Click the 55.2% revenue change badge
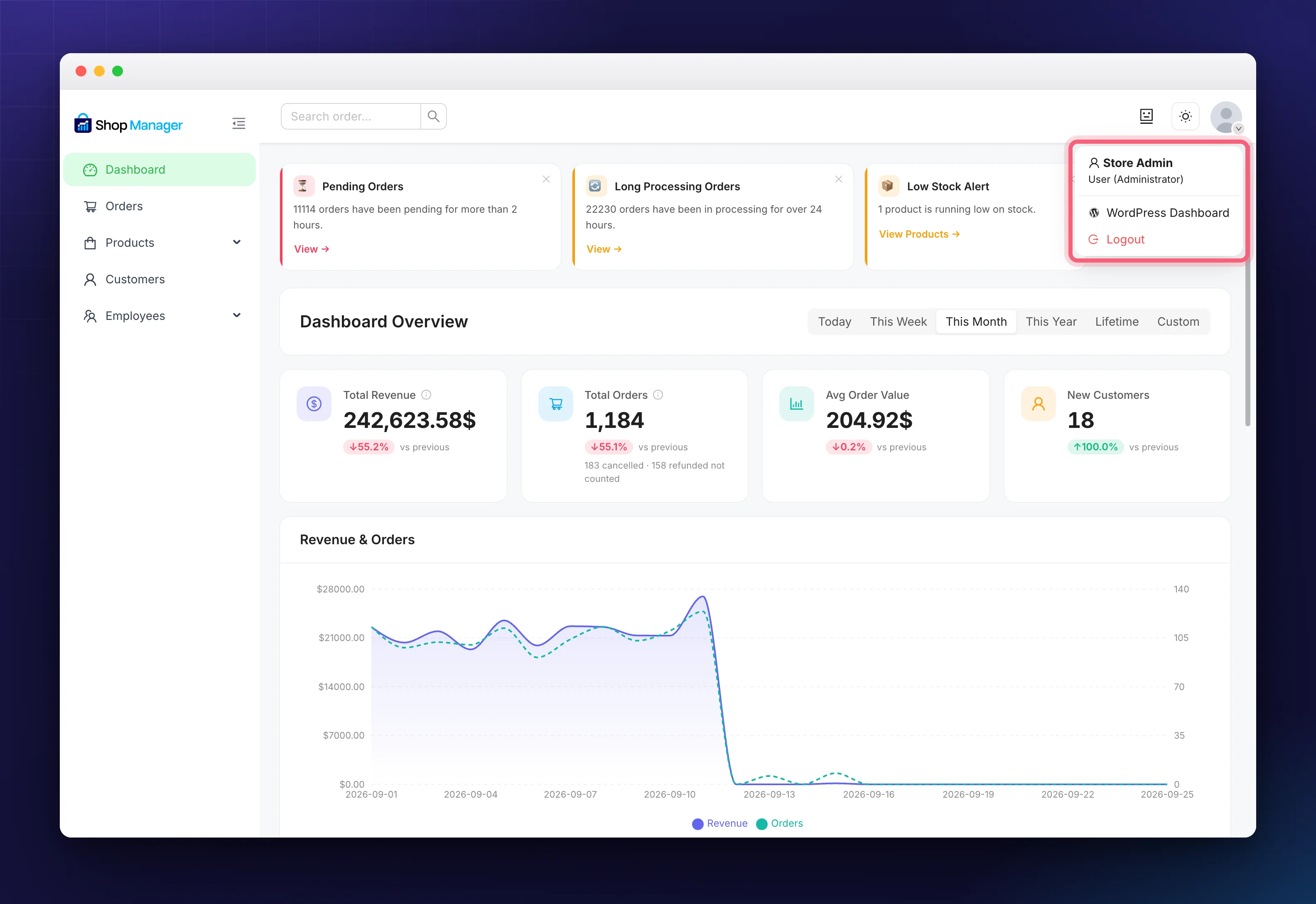1316x904 pixels. [x=368, y=447]
